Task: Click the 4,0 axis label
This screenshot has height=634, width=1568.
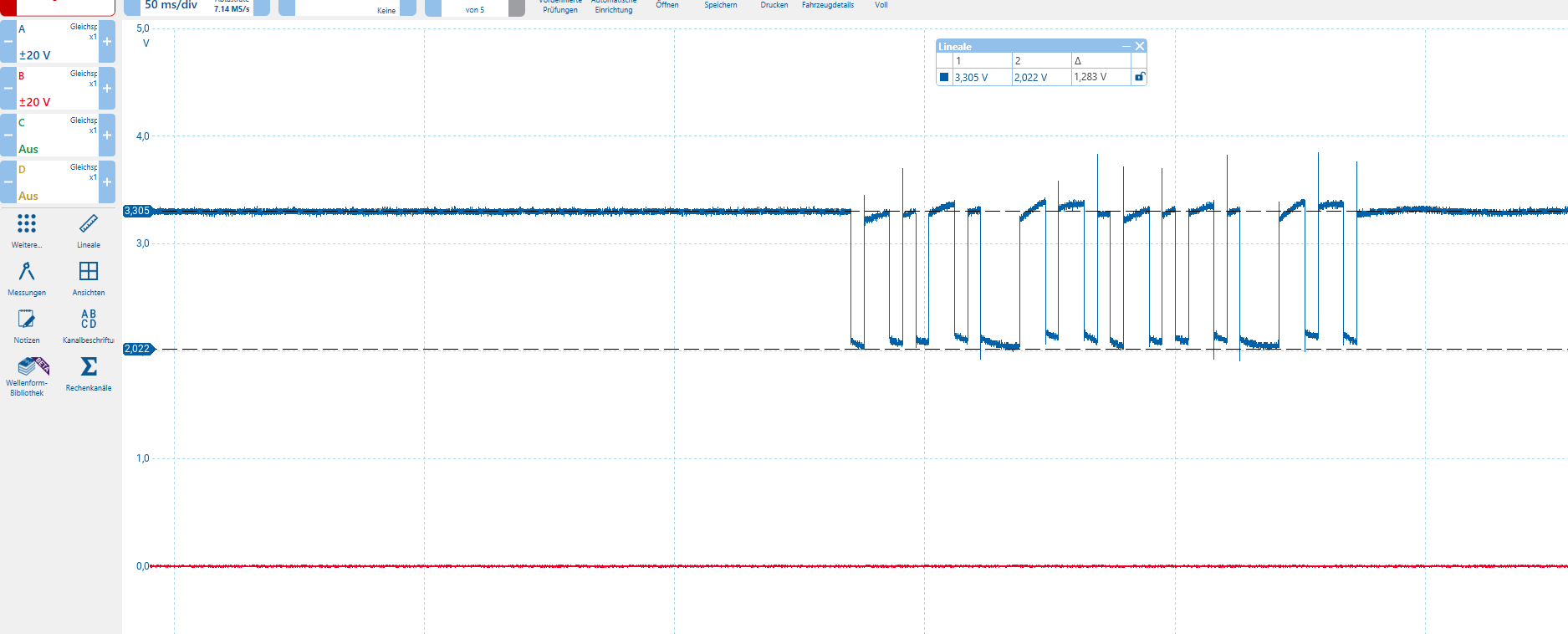Action: point(143,135)
